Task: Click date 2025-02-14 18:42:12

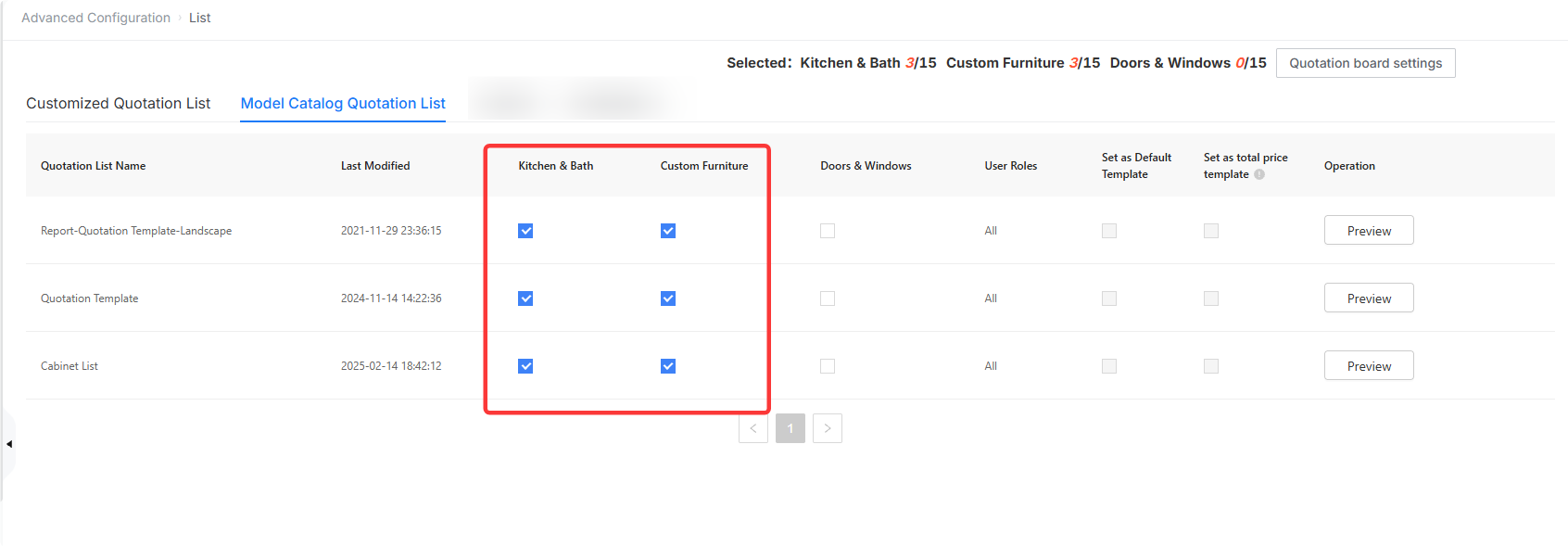Action: click(x=391, y=366)
